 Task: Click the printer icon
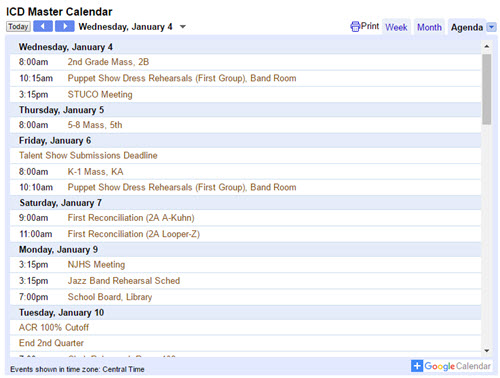(x=355, y=26)
